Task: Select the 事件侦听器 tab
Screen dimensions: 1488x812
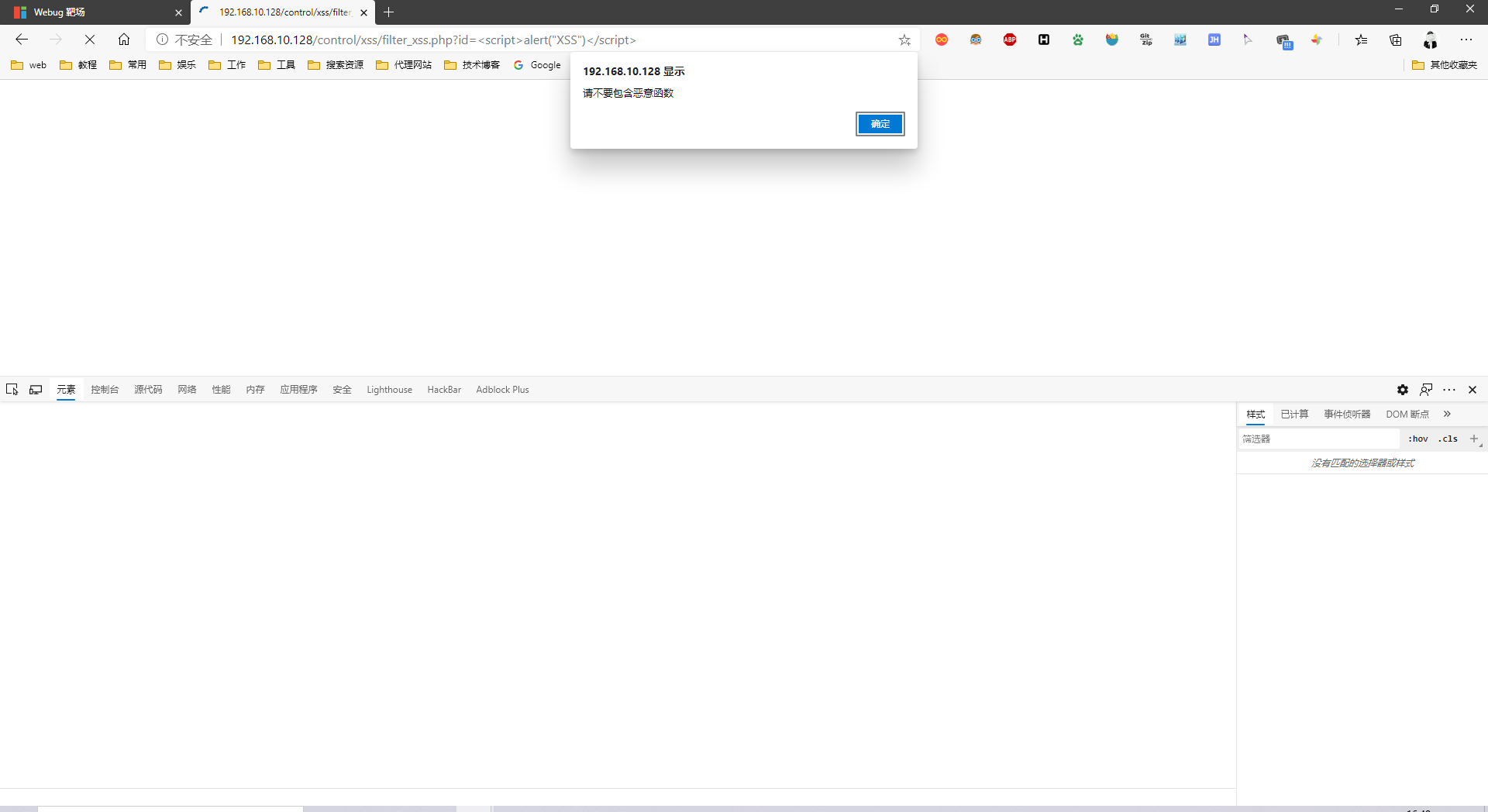Action: click(x=1347, y=415)
